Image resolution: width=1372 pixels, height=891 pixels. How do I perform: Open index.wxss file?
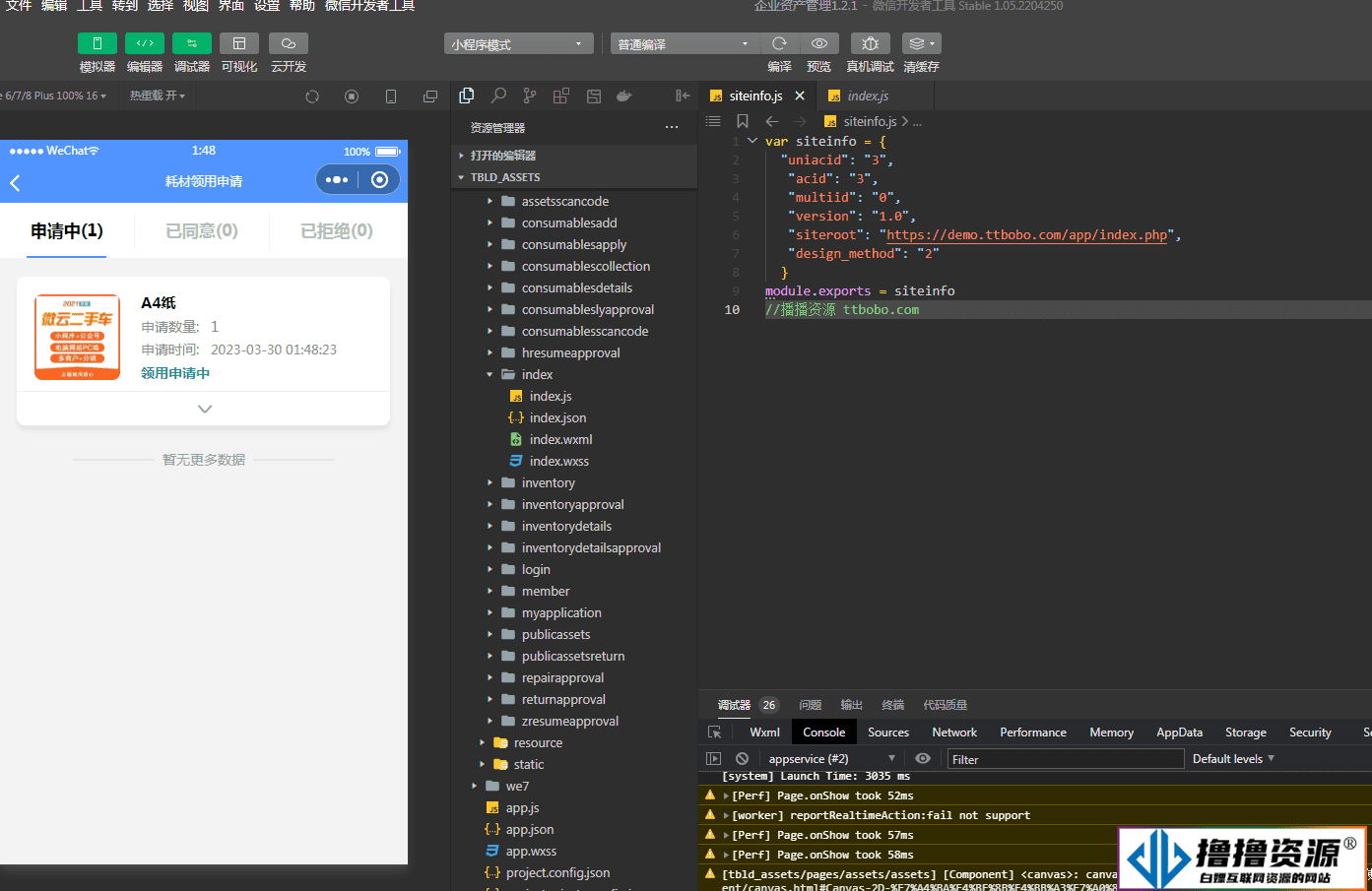(574, 461)
